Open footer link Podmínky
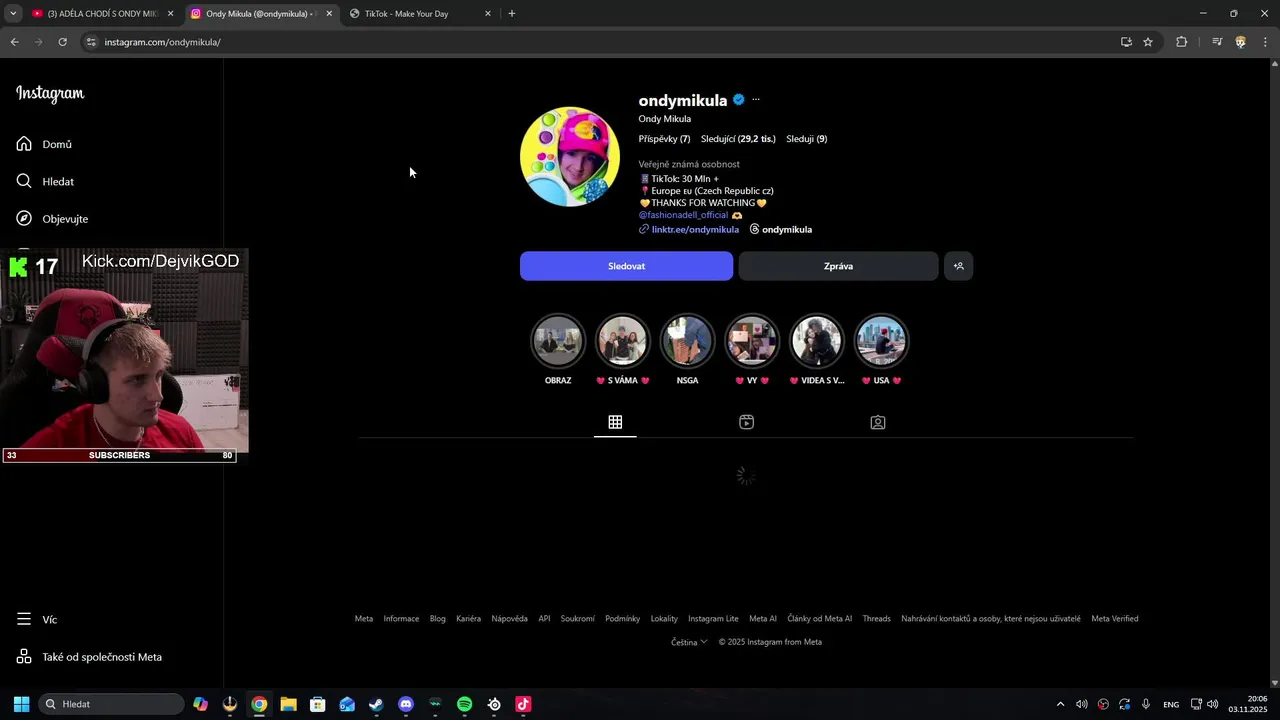This screenshot has height=720, width=1280. coord(622,618)
